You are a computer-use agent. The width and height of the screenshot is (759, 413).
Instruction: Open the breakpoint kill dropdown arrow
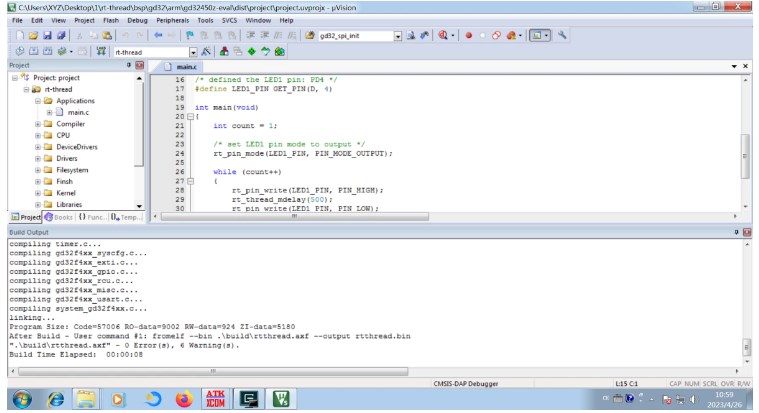pyautogui.click(x=520, y=35)
